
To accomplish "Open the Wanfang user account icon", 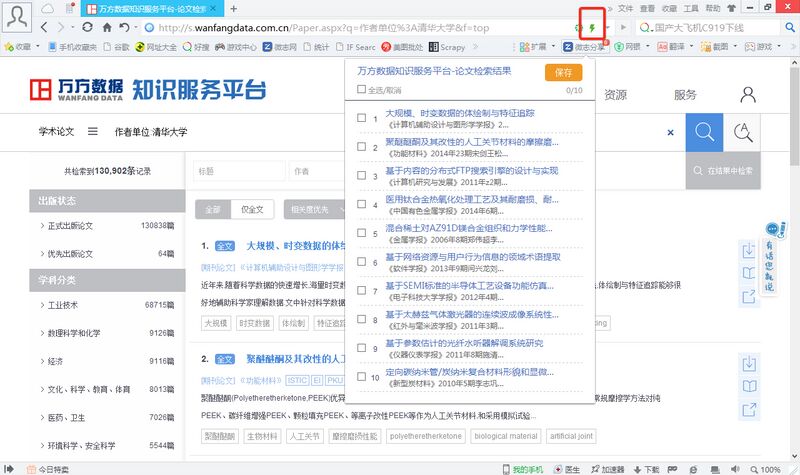I will pyautogui.click(x=748, y=95).
